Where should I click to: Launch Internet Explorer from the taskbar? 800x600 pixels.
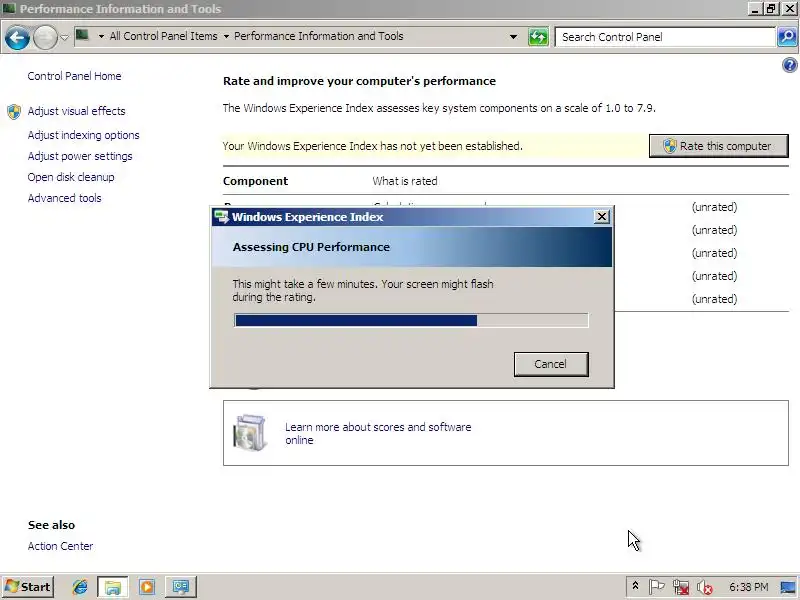80,587
